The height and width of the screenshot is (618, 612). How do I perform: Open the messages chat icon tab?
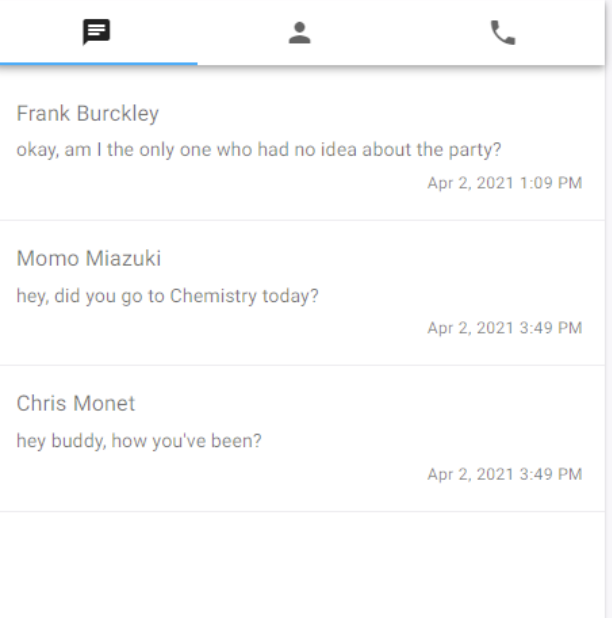point(97,32)
